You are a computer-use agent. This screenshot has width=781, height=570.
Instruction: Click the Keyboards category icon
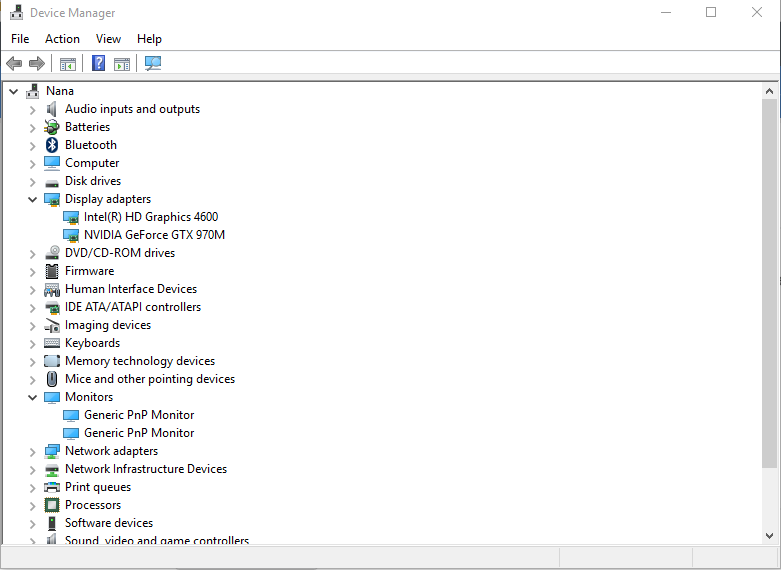[52, 343]
